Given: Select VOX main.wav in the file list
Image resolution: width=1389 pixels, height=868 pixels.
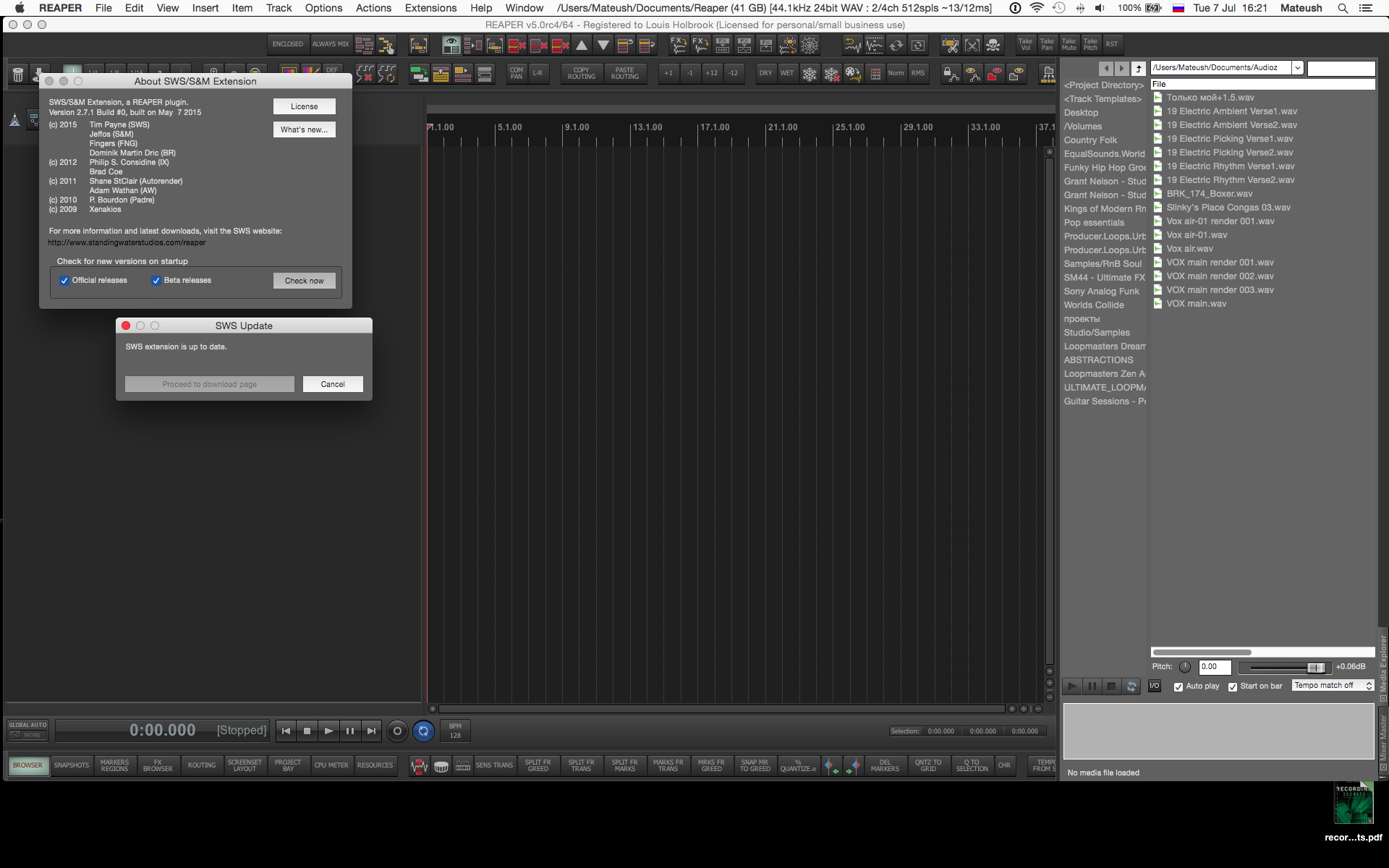Looking at the screenshot, I should pyautogui.click(x=1196, y=304).
